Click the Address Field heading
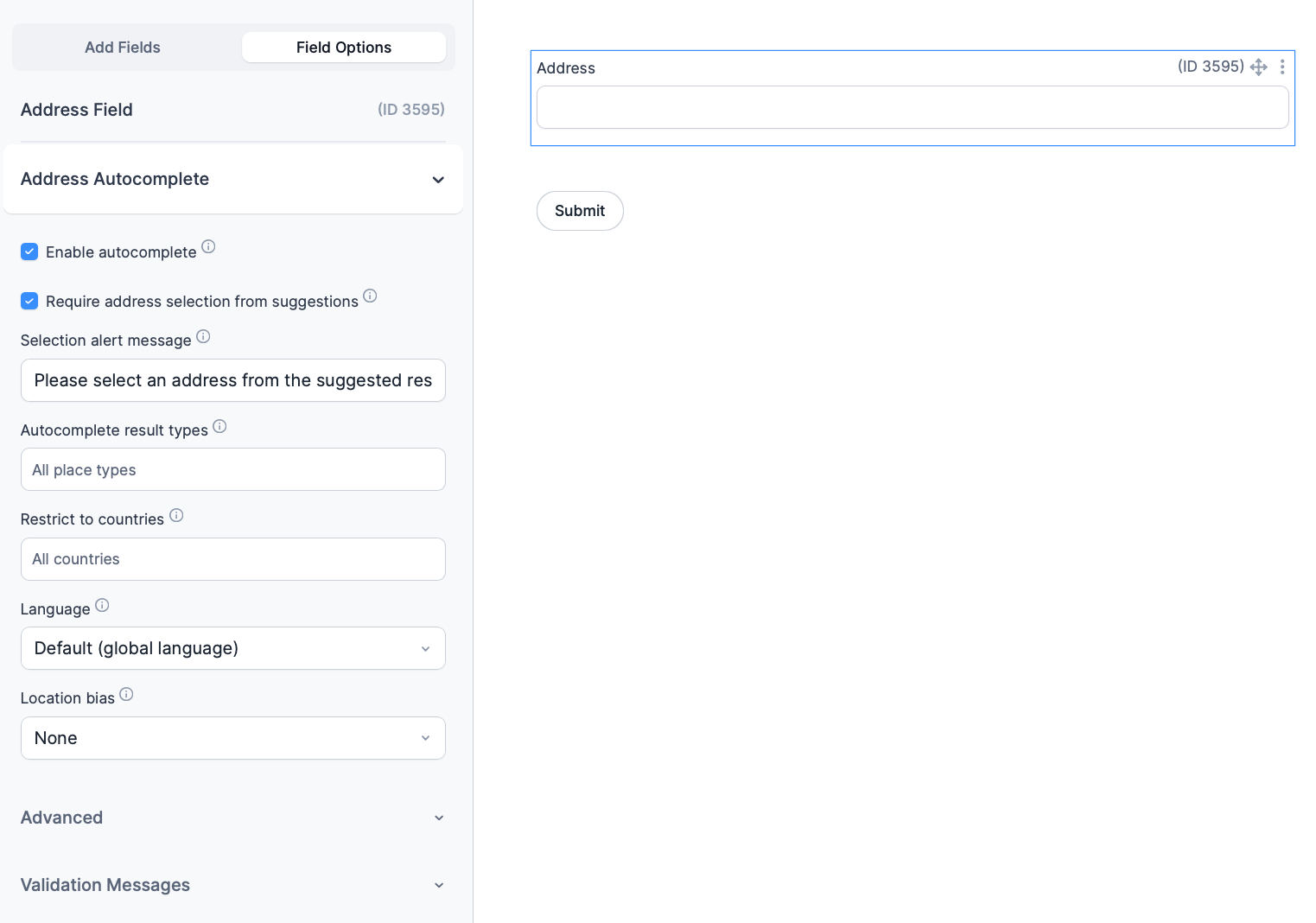 pyautogui.click(x=77, y=110)
